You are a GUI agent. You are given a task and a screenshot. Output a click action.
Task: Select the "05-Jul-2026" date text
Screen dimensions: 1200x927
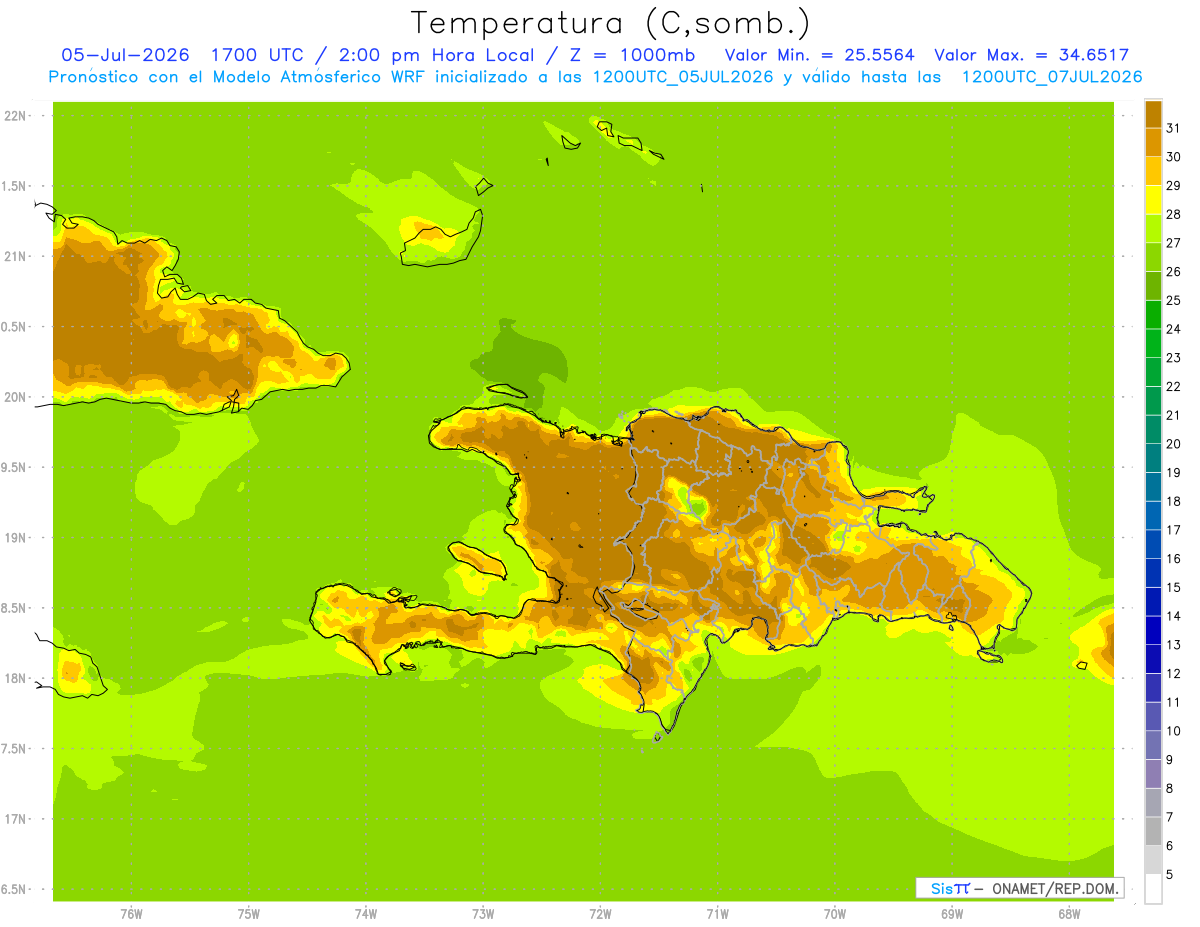(x=125, y=54)
